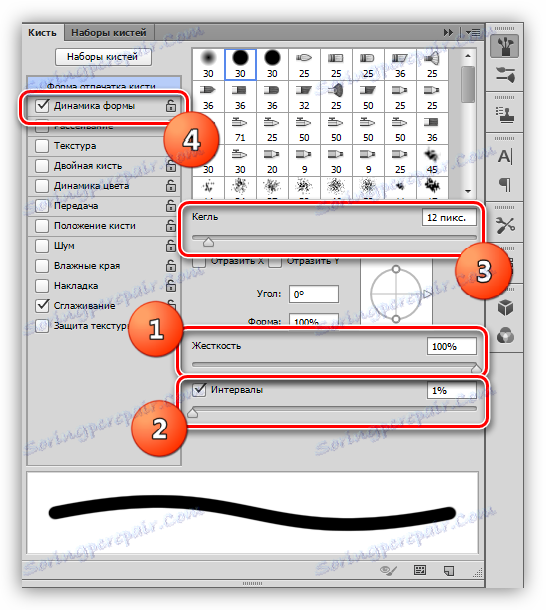Click the create new brush icon
The width and height of the screenshot is (546, 610).
tap(449, 571)
